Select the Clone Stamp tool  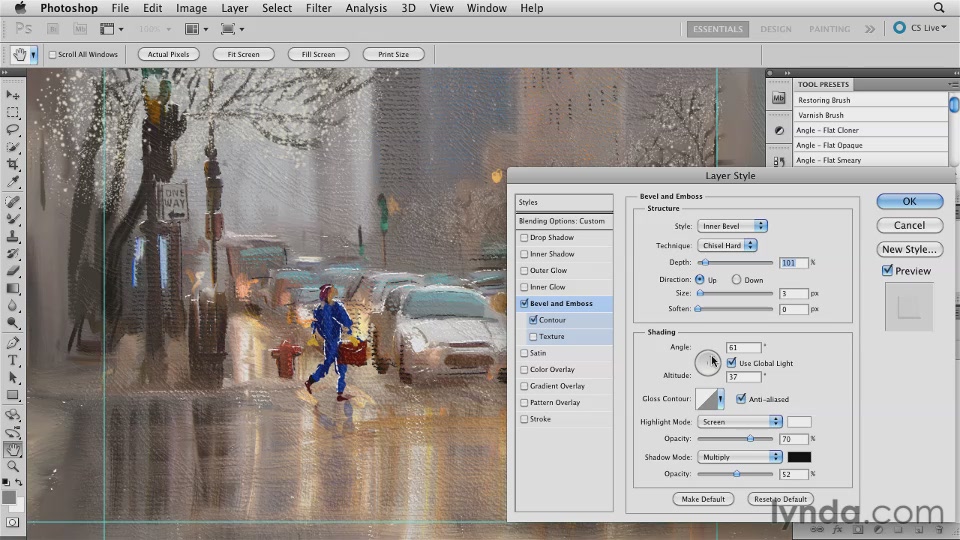(x=12, y=236)
